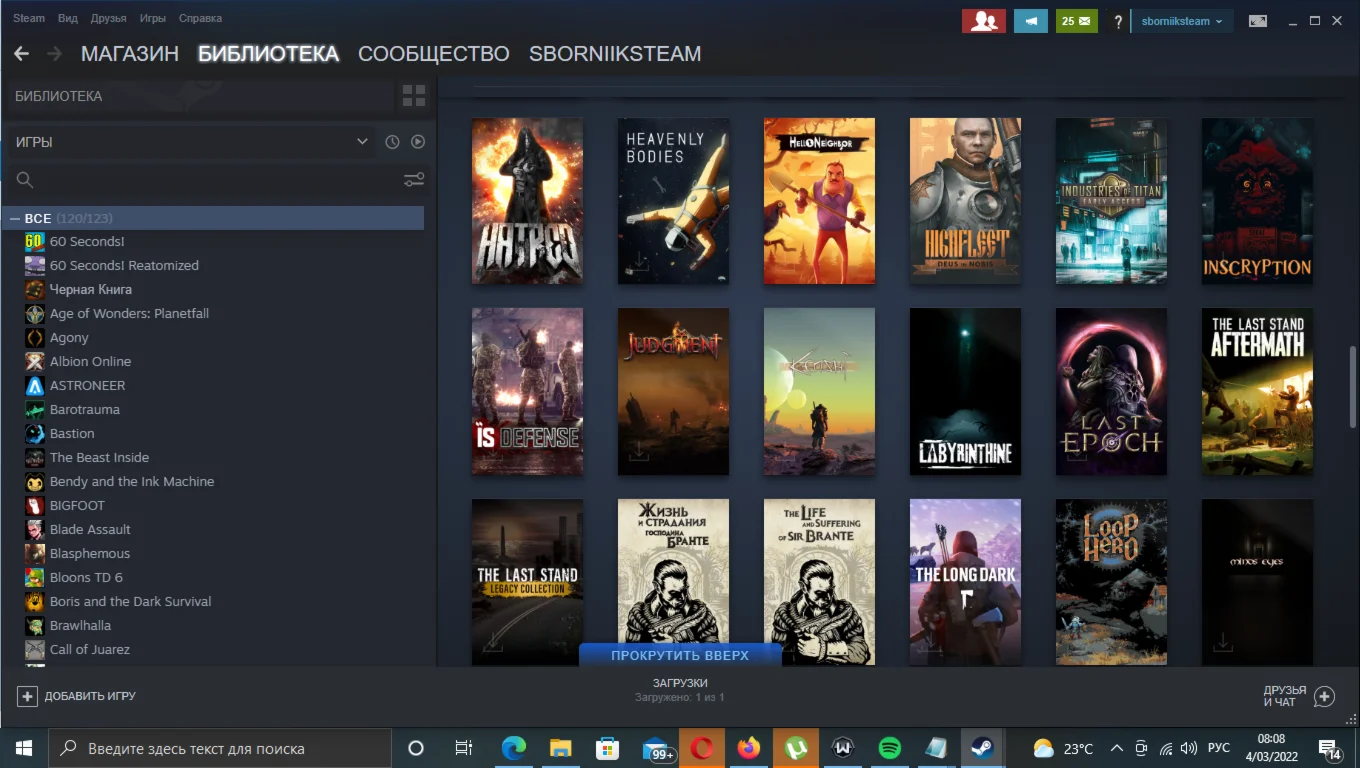Click ДОБАВИТЬ ИГРУ label

[90, 696]
